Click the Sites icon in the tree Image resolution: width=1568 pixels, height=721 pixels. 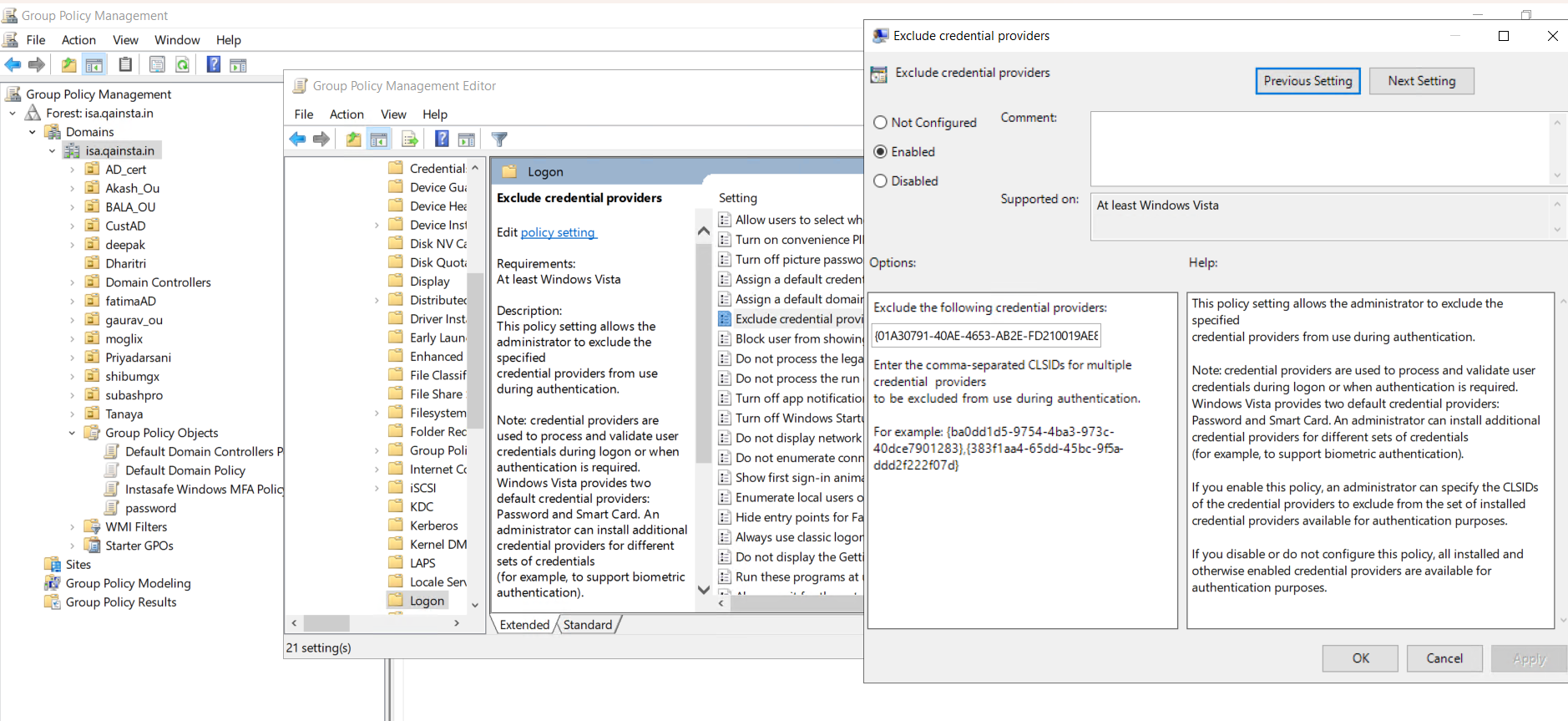53,565
